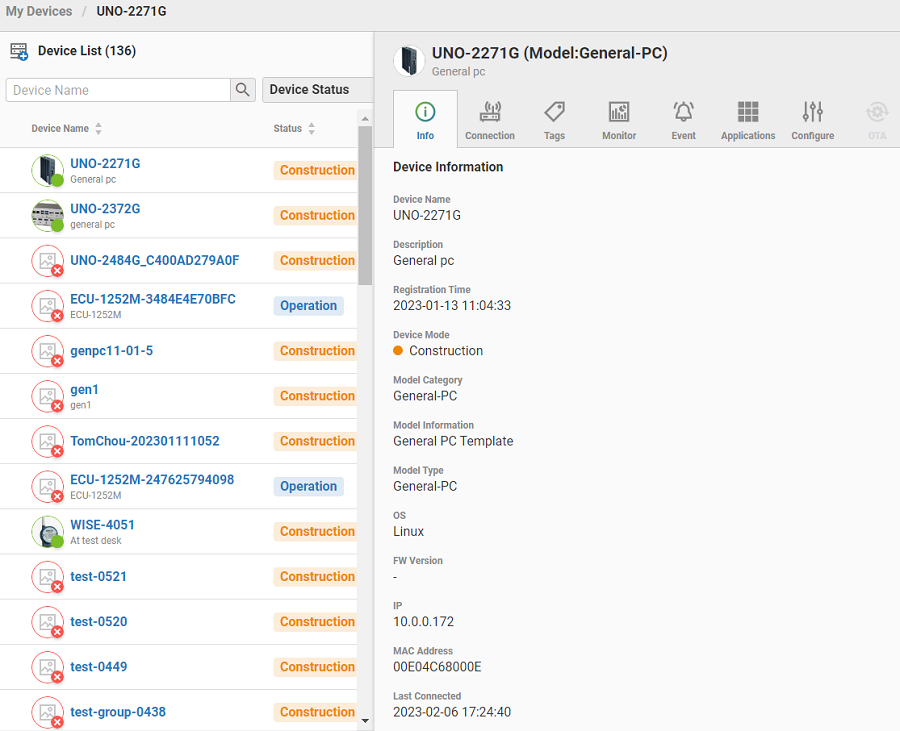
Task: Click the search magnifier icon
Action: [x=243, y=90]
